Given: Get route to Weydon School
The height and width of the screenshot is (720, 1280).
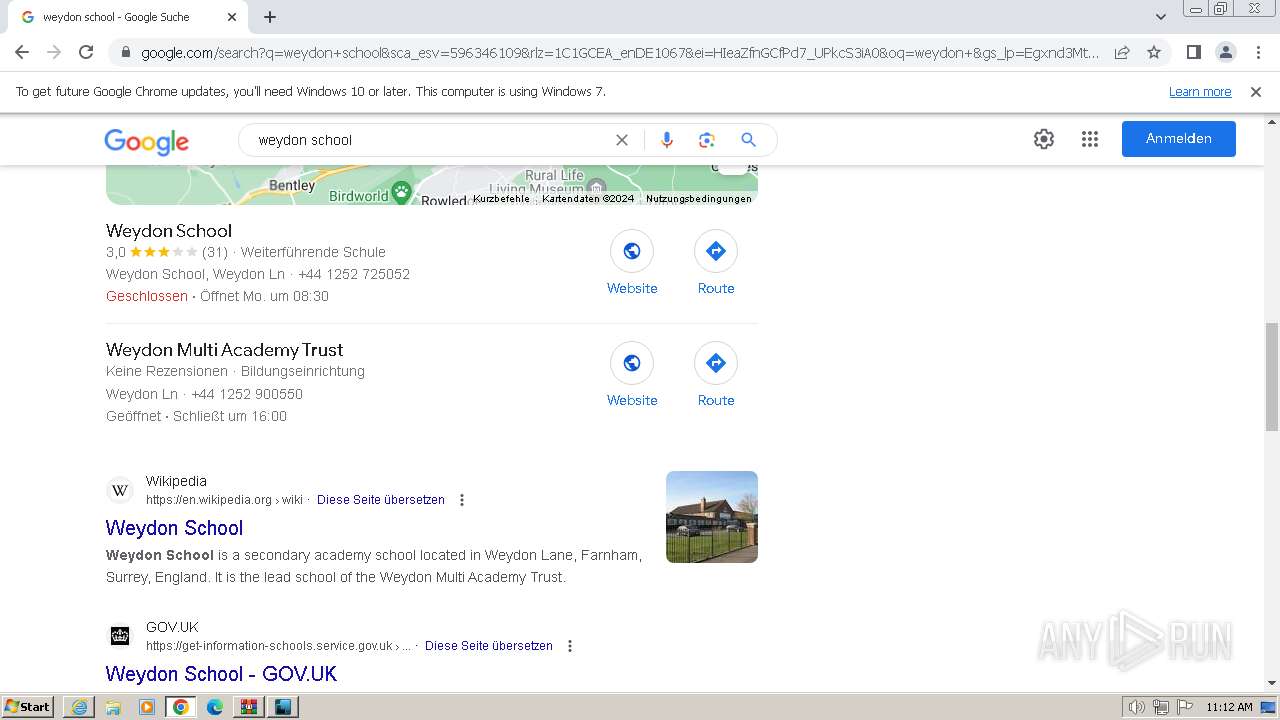Looking at the screenshot, I should tap(716, 251).
